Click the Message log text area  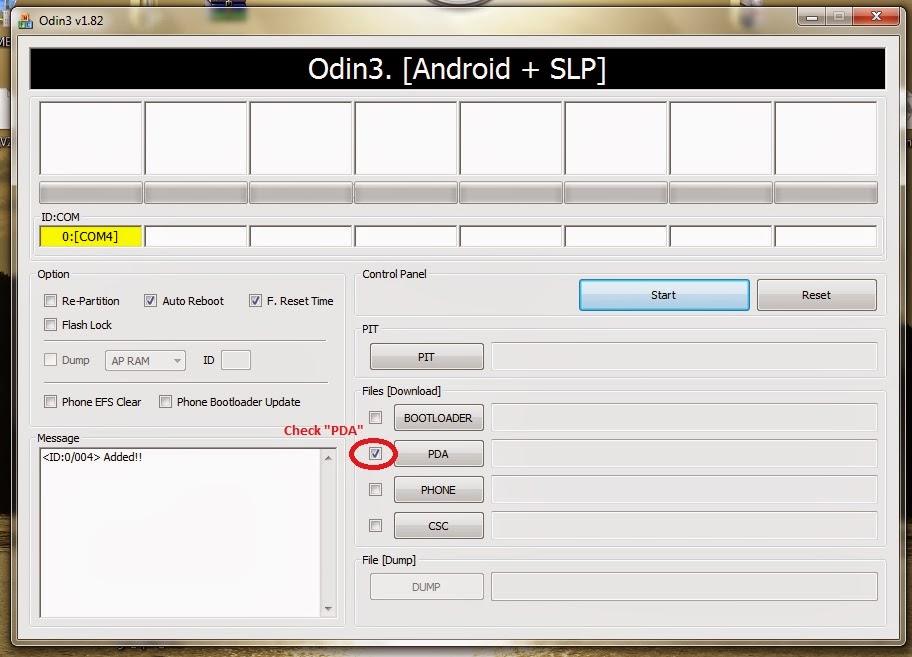(x=180, y=532)
